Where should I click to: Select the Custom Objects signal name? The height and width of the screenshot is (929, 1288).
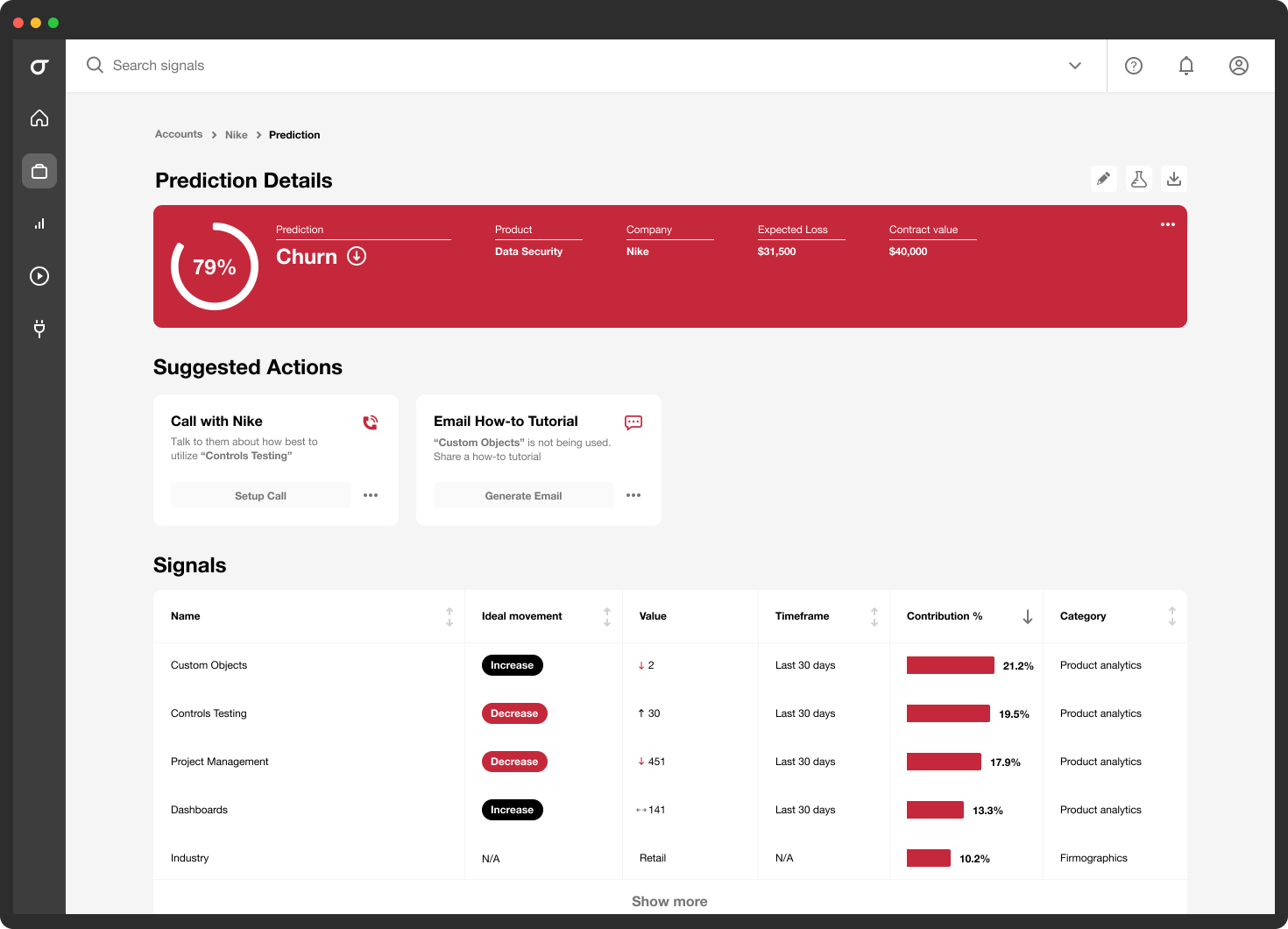click(209, 665)
